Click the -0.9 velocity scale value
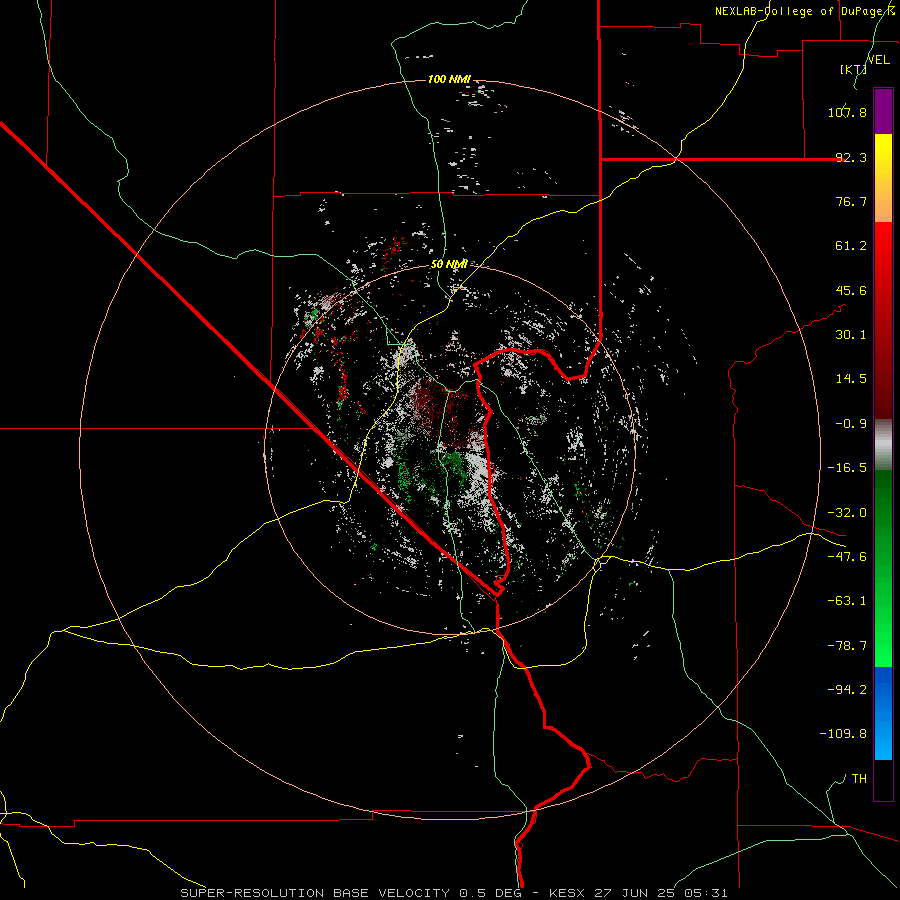 (x=851, y=423)
